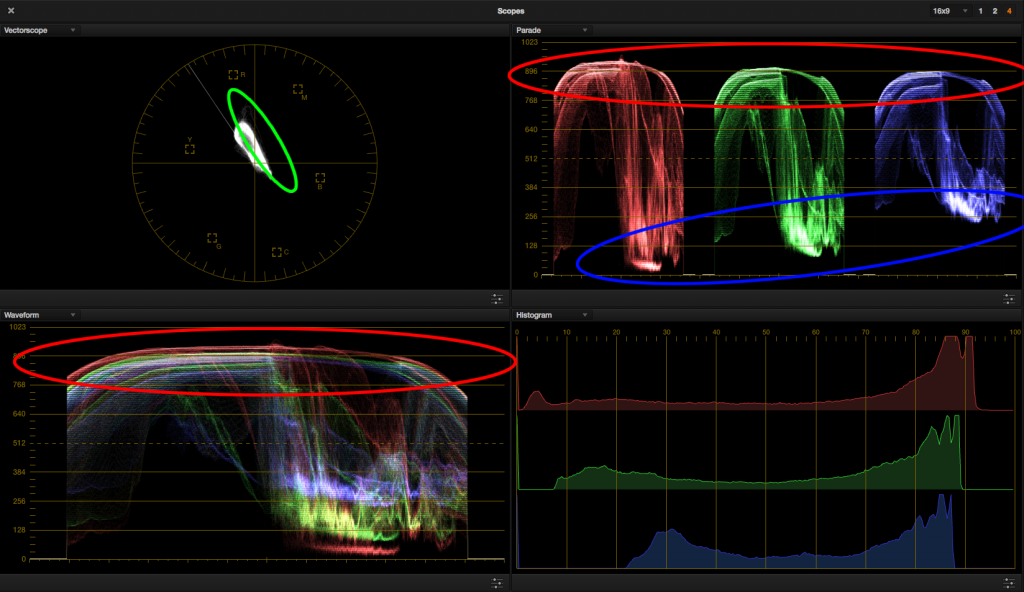Click the Y target on the Vectorscope

[x=189, y=148]
